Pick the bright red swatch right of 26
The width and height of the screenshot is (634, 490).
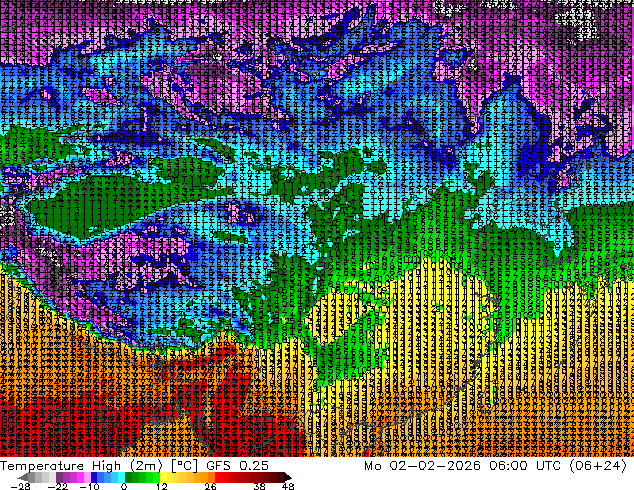[218, 477]
